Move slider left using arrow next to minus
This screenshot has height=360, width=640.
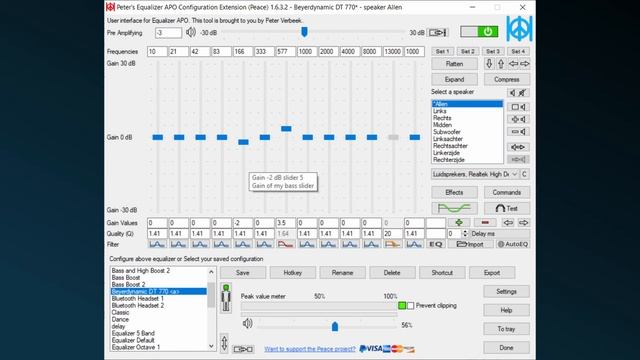(x=508, y=223)
